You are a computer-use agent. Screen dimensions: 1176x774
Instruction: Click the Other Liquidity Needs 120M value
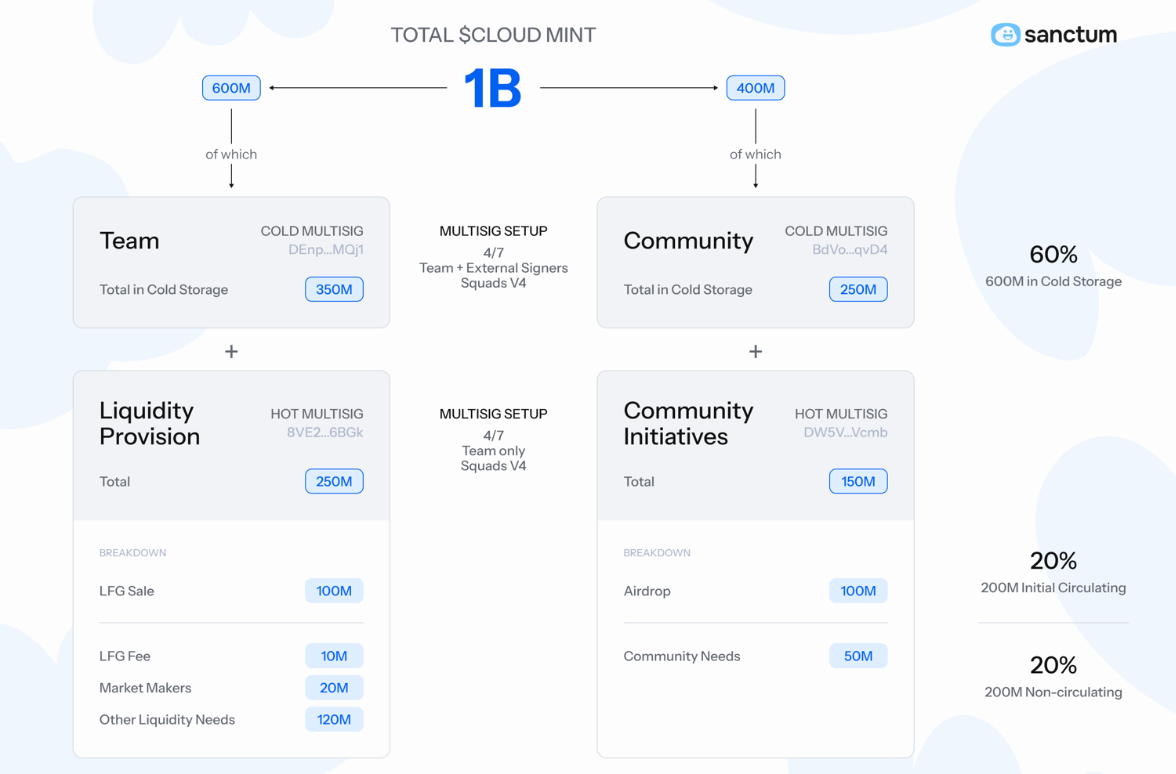pos(334,720)
